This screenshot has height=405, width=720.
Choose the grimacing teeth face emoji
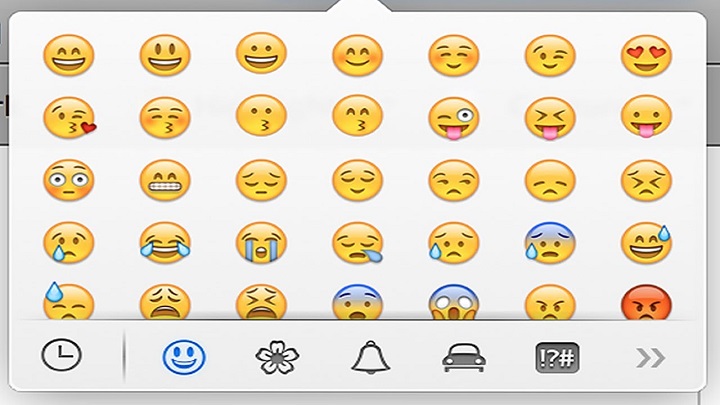pyautogui.click(x=165, y=180)
